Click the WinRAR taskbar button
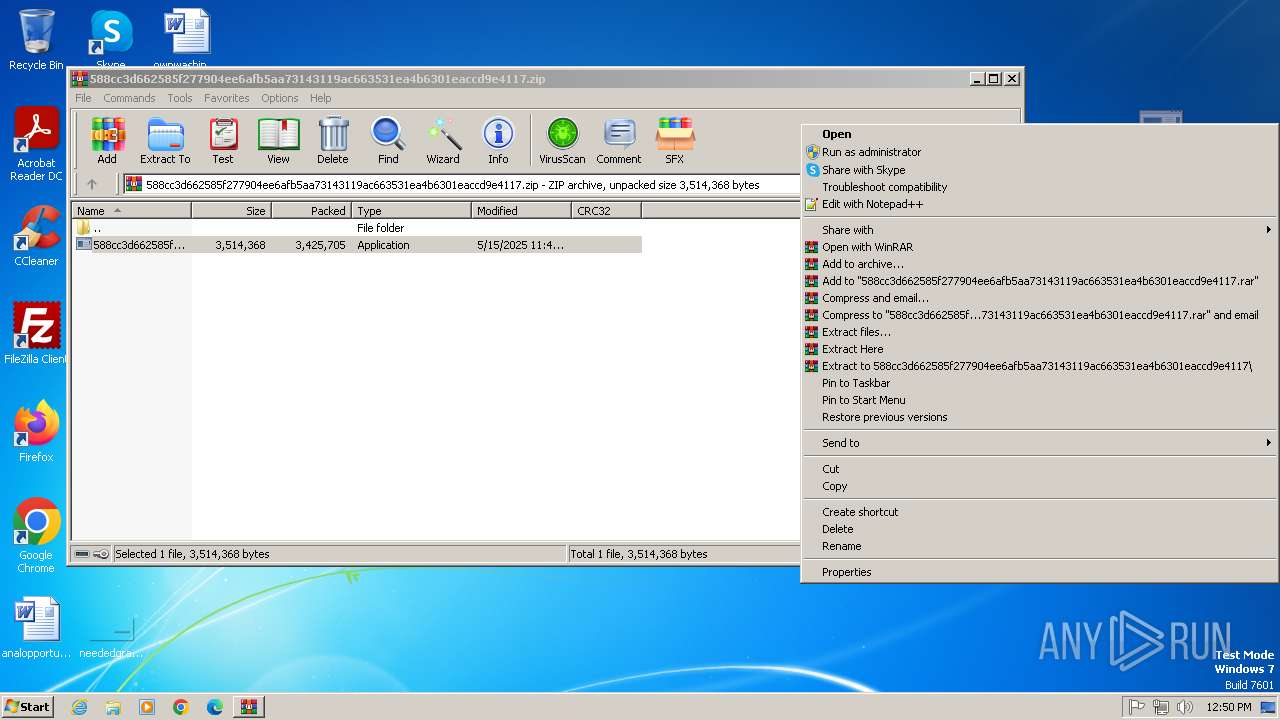This screenshot has height=720, width=1280. 249,707
